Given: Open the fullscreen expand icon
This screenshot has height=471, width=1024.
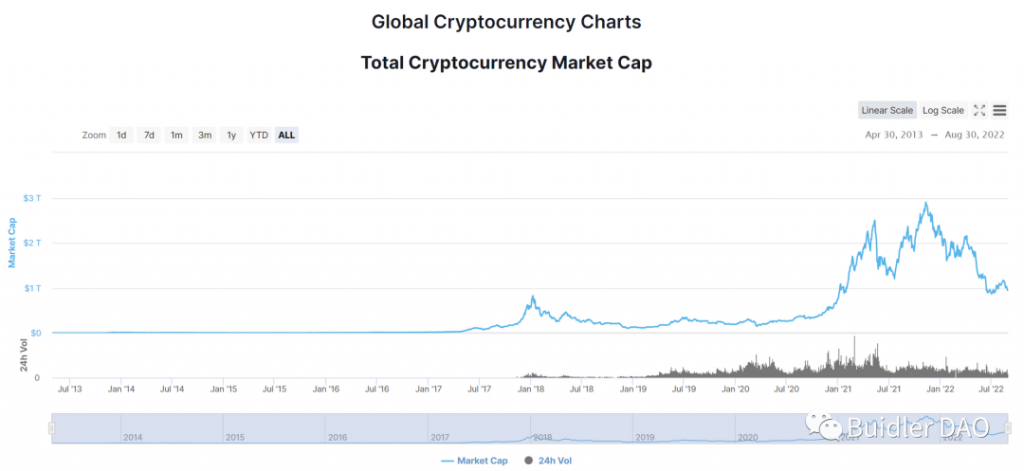Looking at the screenshot, I should [979, 110].
